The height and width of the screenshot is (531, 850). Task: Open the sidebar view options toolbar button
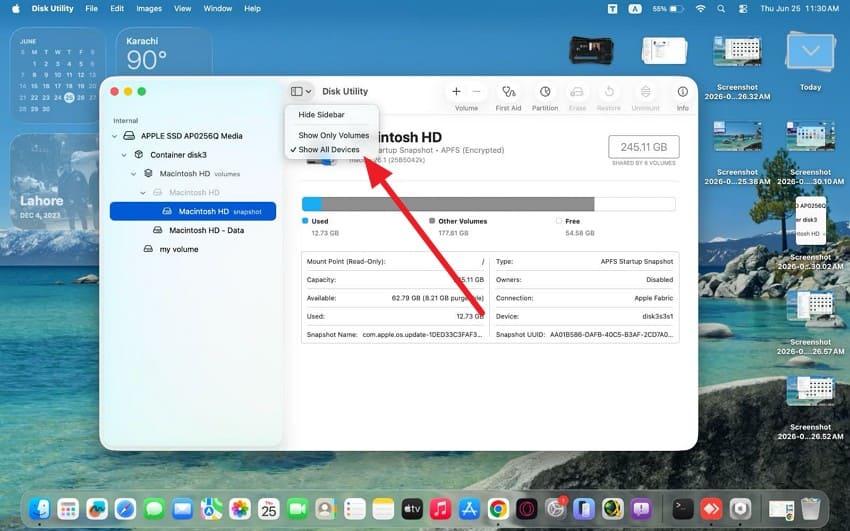point(301,92)
